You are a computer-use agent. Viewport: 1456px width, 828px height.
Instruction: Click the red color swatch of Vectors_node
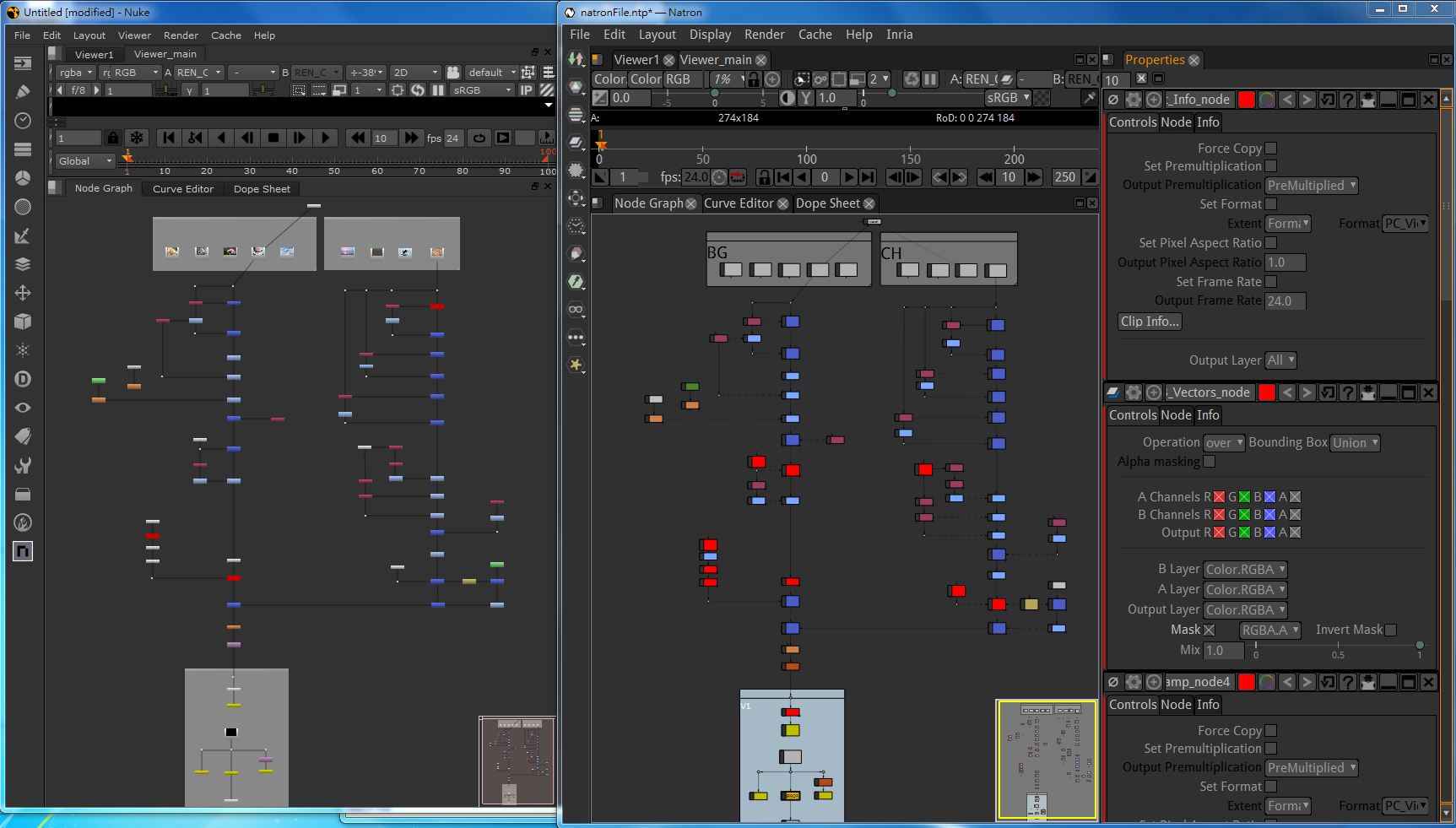[1266, 392]
